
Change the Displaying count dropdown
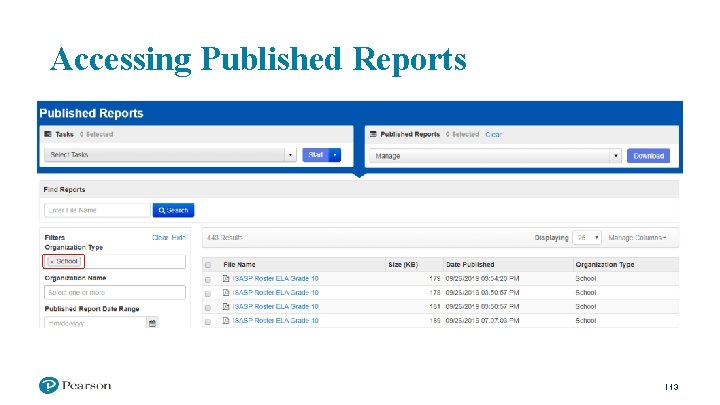pyautogui.click(x=587, y=238)
